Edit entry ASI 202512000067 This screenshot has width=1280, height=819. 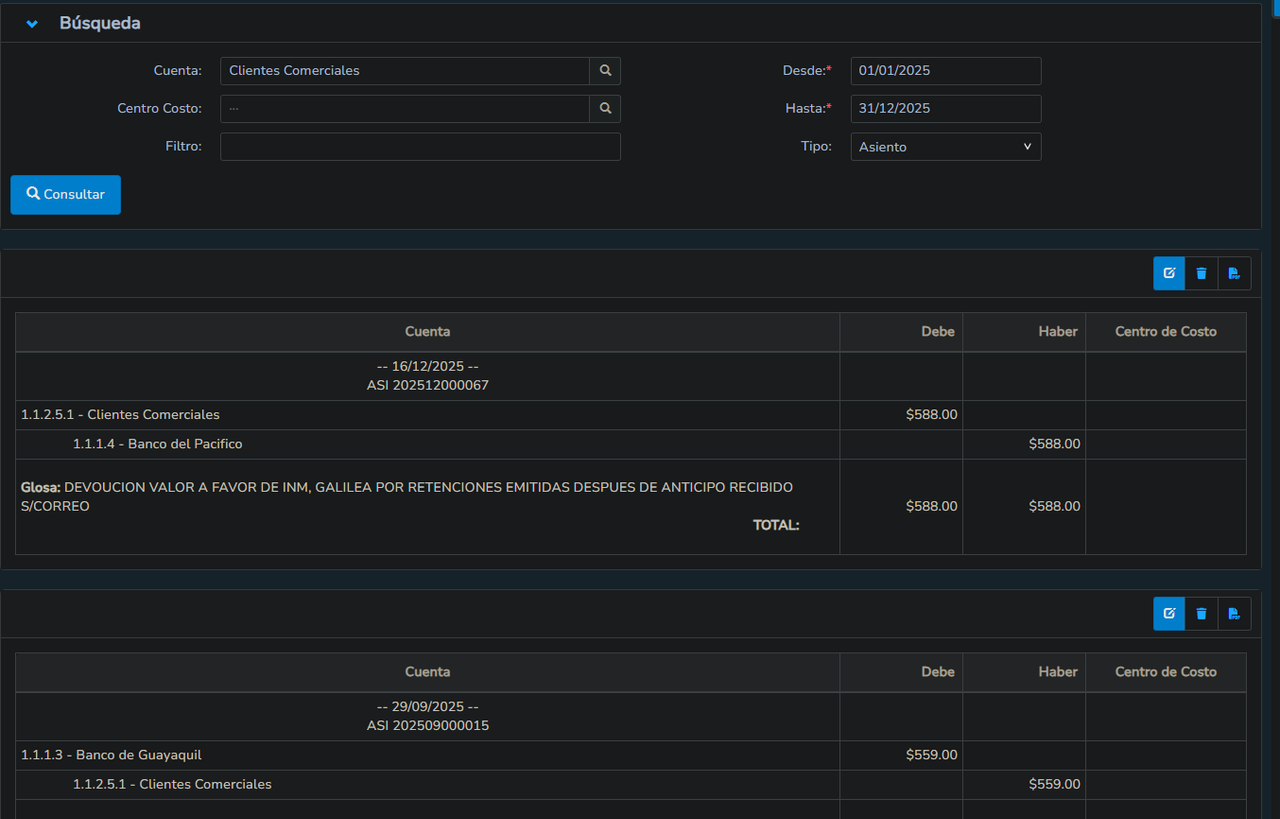coord(1169,274)
